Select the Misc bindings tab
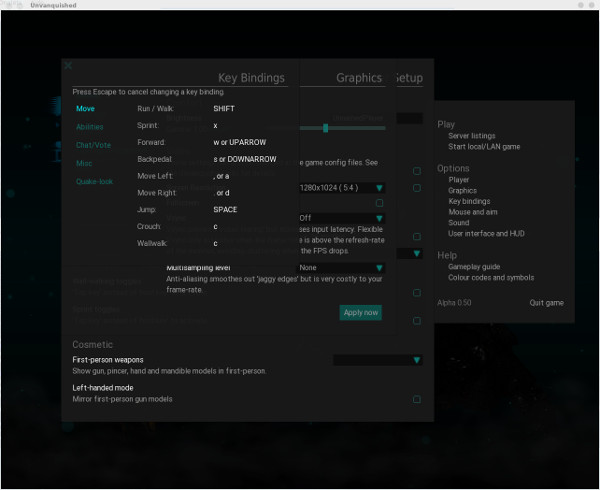This screenshot has width=600, height=490. pos(84,163)
